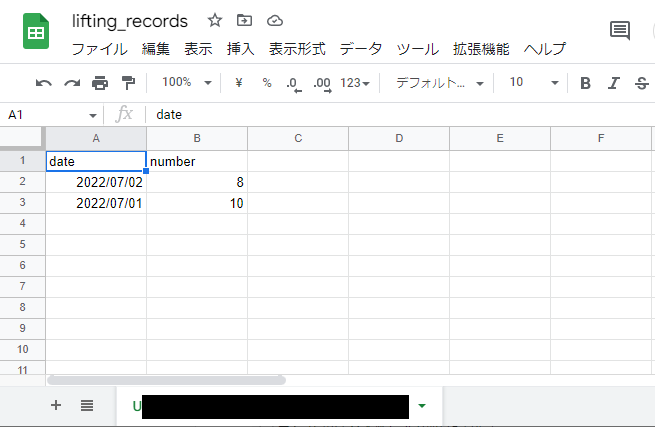Open the Google Sheets home icon
Image resolution: width=655 pixels, height=427 pixels.
[x=36, y=31]
